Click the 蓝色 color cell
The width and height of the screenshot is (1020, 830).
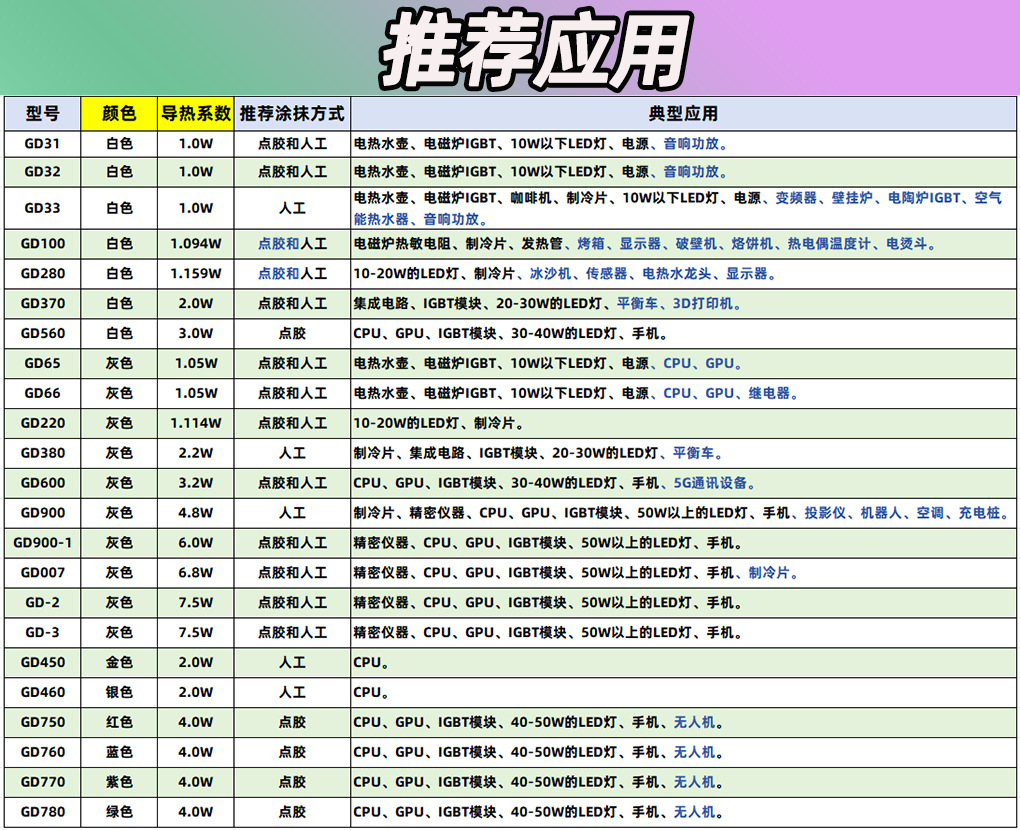pyautogui.click(x=119, y=753)
